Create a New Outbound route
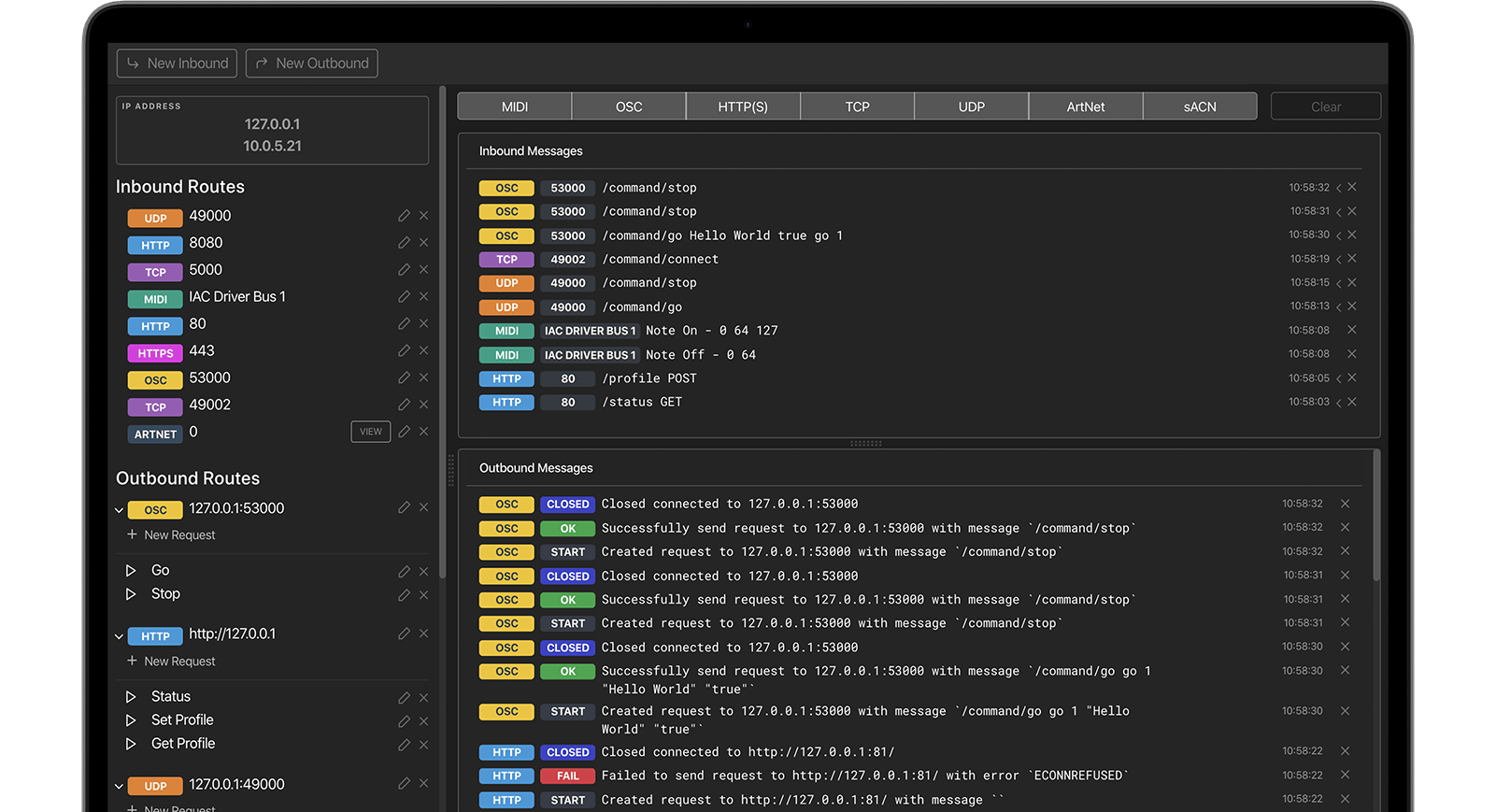 tap(312, 64)
